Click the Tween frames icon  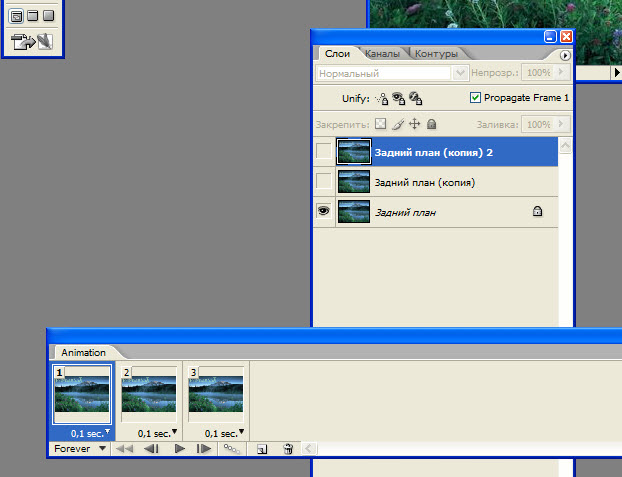232,449
